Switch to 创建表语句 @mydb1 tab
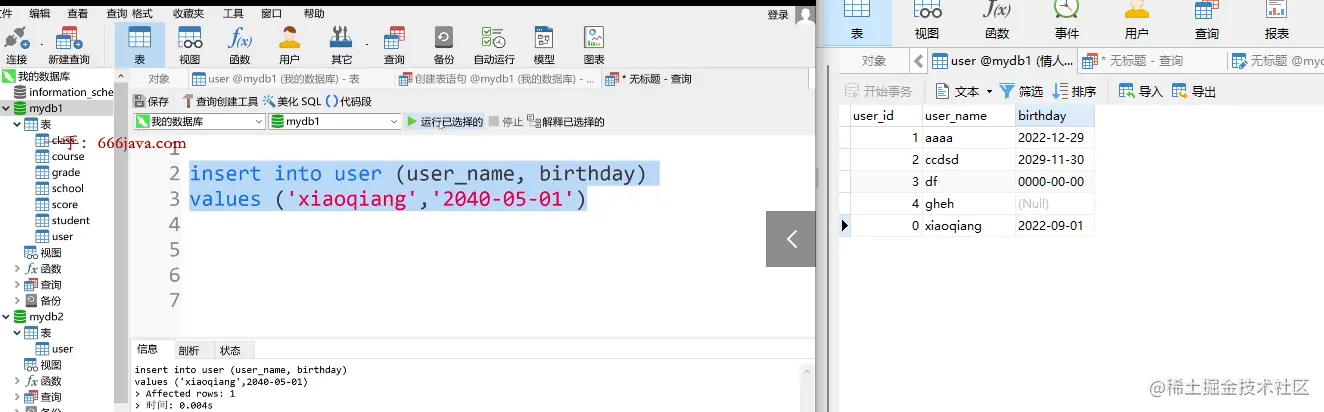This screenshot has width=1324, height=412. (x=496, y=79)
